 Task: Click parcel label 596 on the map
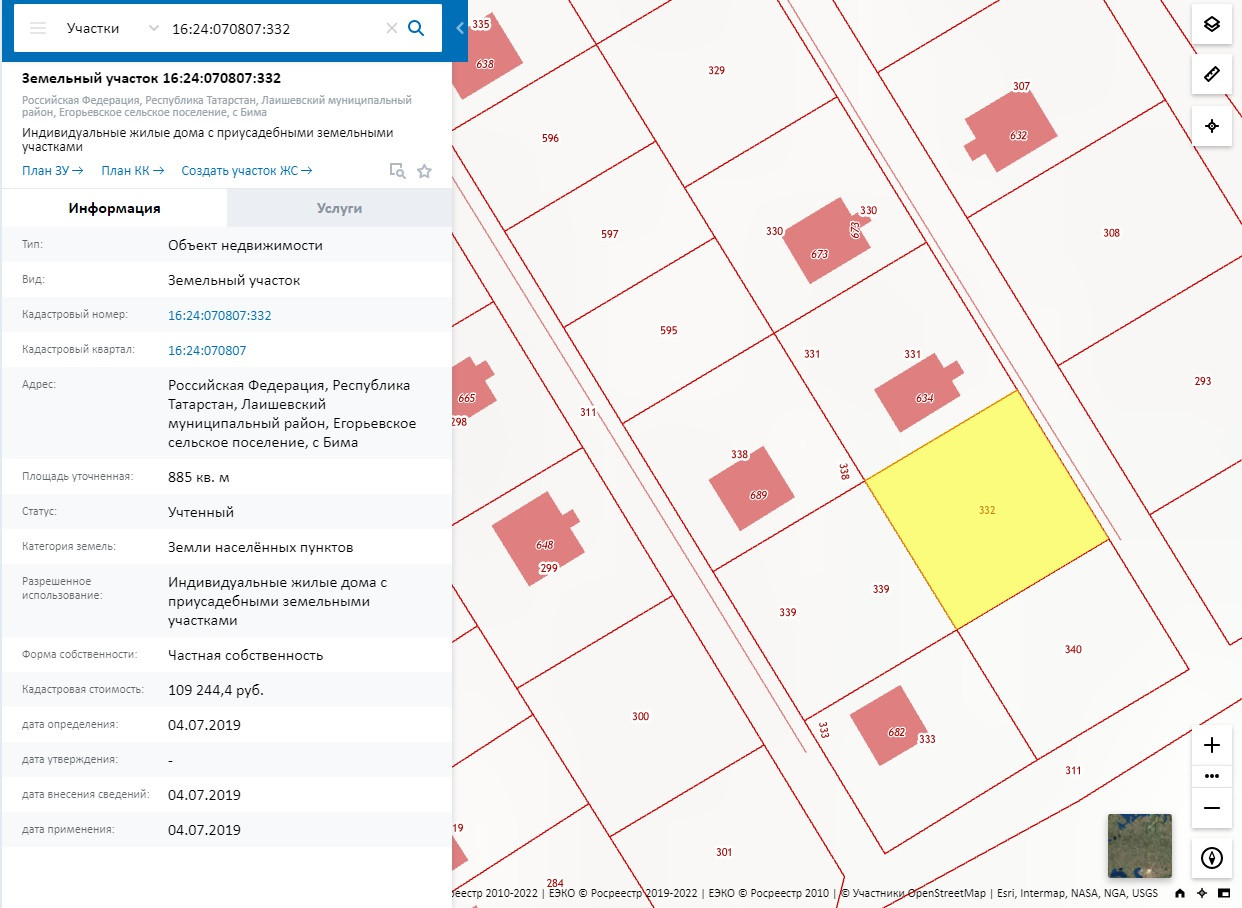(x=550, y=138)
